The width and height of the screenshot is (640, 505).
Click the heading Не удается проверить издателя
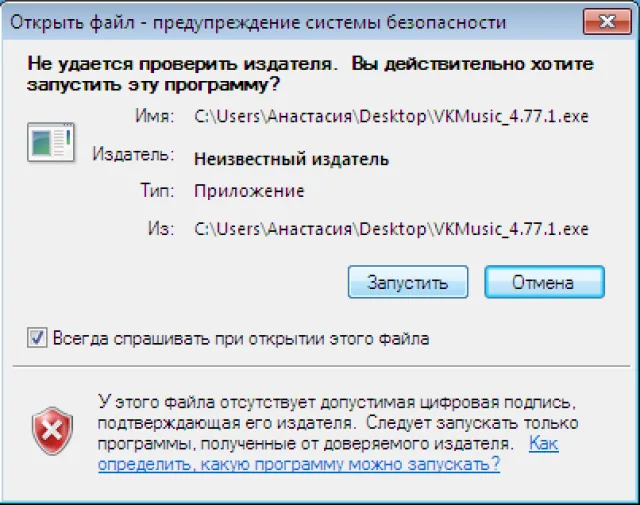pyautogui.click(x=310, y=74)
